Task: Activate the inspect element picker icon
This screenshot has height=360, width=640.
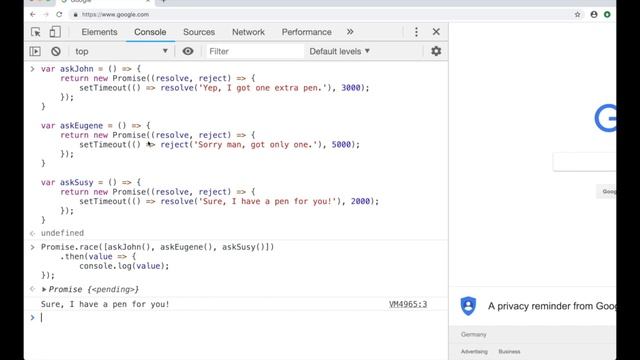Action: tap(36, 32)
